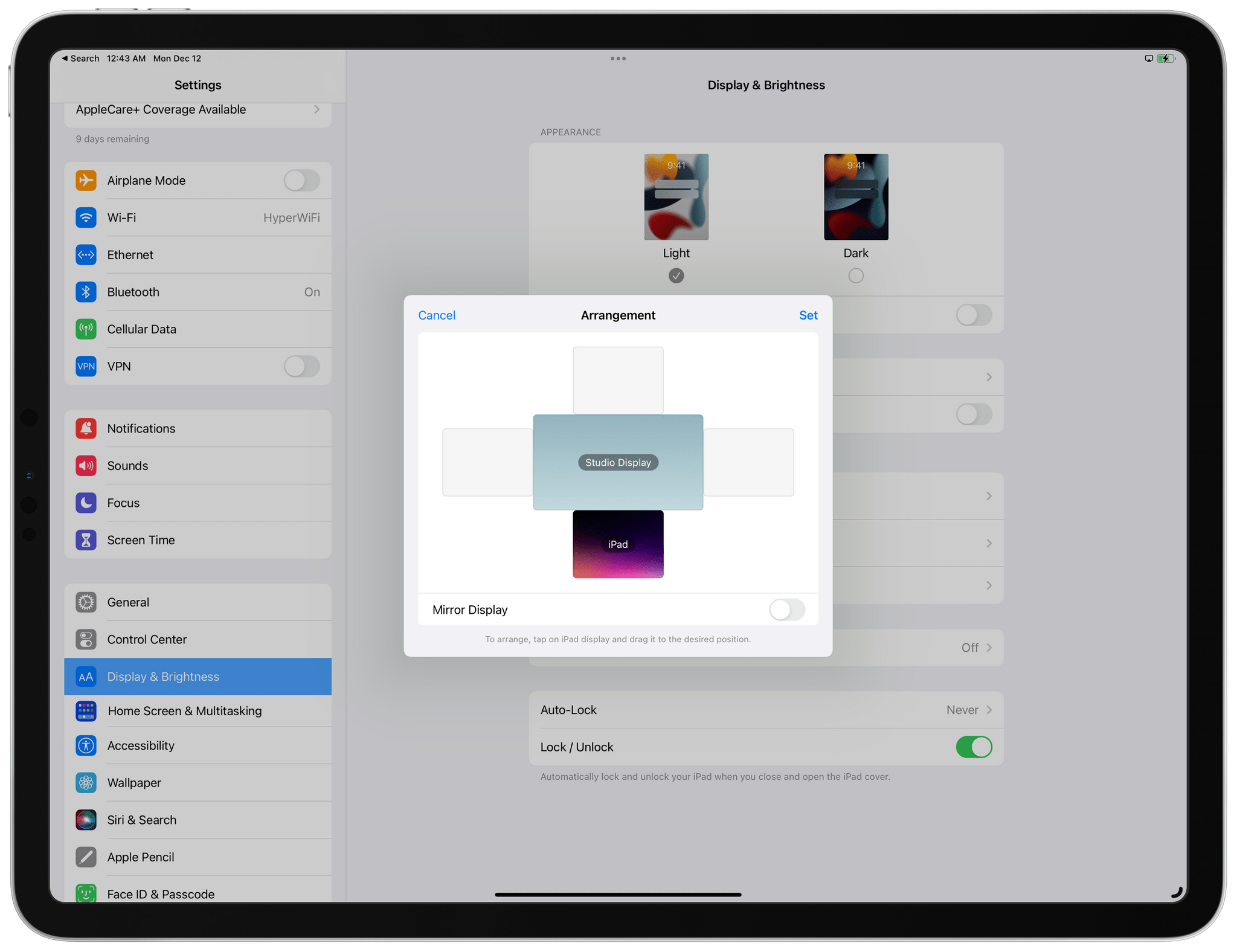Open Auto-Lock Never options
Viewport: 1237px width, 952px height.
(x=766, y=710)
